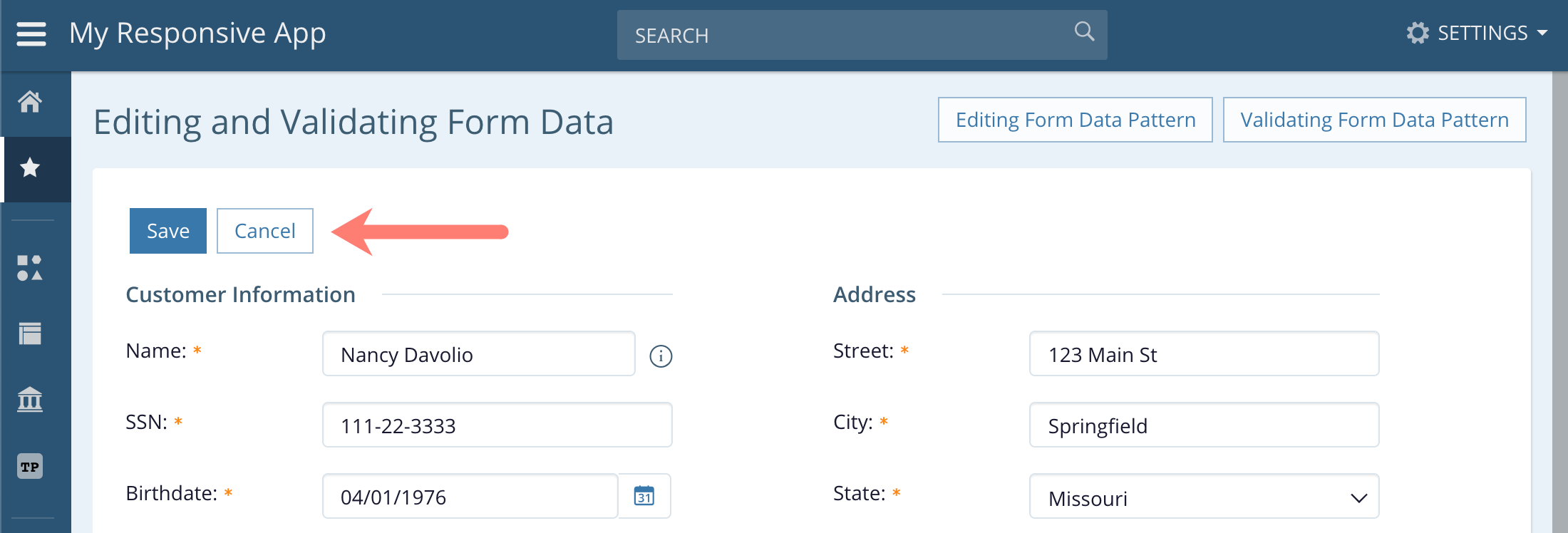Show the Name field info icon
Image resolution: width=1568 pixels, height=533 pixels.
coord(661,356)
